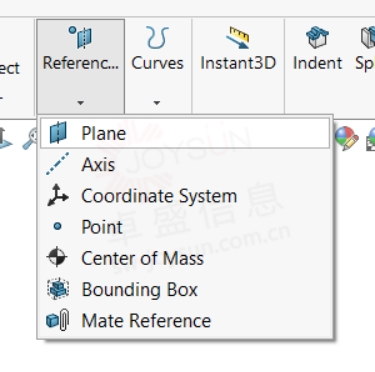Viewport: 375px width, 372px height.
Task: Click the Indent feature icon
Action: tap(317, 37)
